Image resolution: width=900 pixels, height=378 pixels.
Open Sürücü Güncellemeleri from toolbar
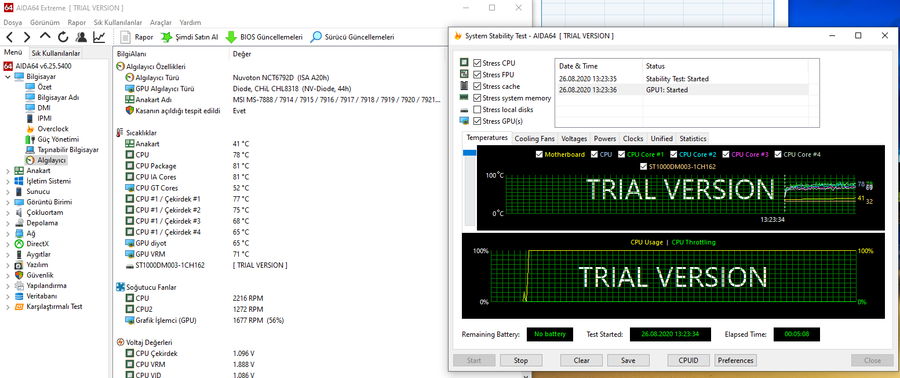[352, 37]
